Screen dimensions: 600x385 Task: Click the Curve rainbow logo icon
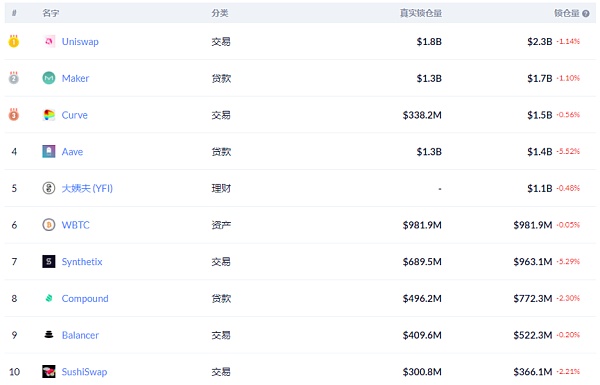click(x=49, y=115)
